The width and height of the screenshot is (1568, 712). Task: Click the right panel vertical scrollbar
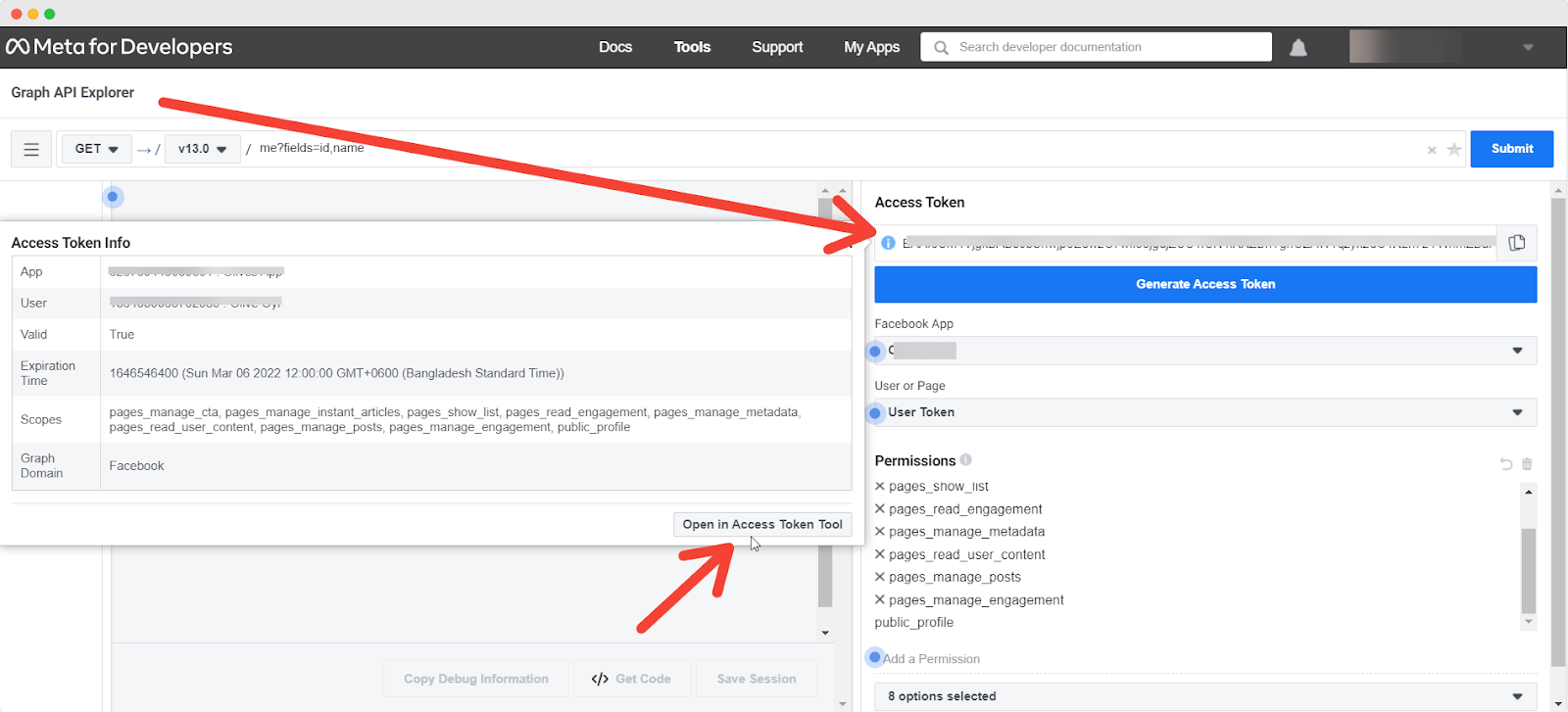click(x=1558, y=432)
